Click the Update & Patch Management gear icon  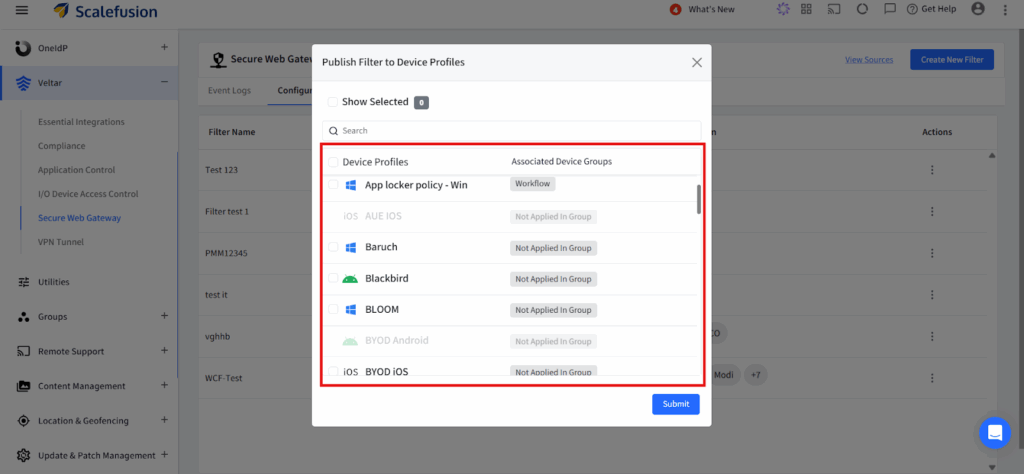[24, 455]
